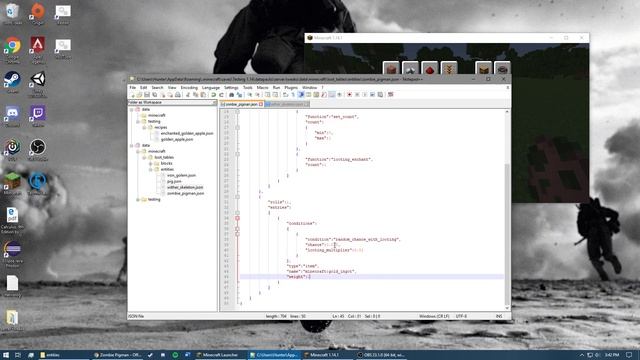Open pig.json in workspace tree
The image size is (640, 360).
tap(174, 182)
